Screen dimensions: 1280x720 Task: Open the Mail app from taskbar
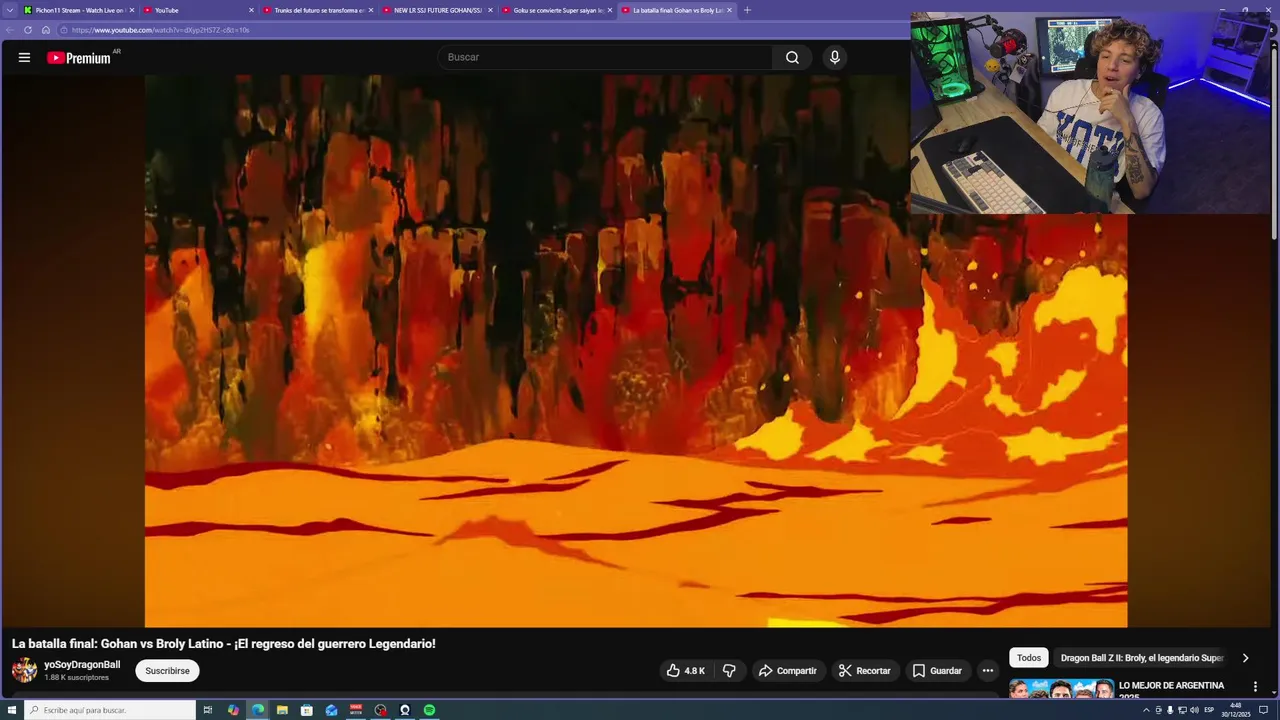coord(331,710)
